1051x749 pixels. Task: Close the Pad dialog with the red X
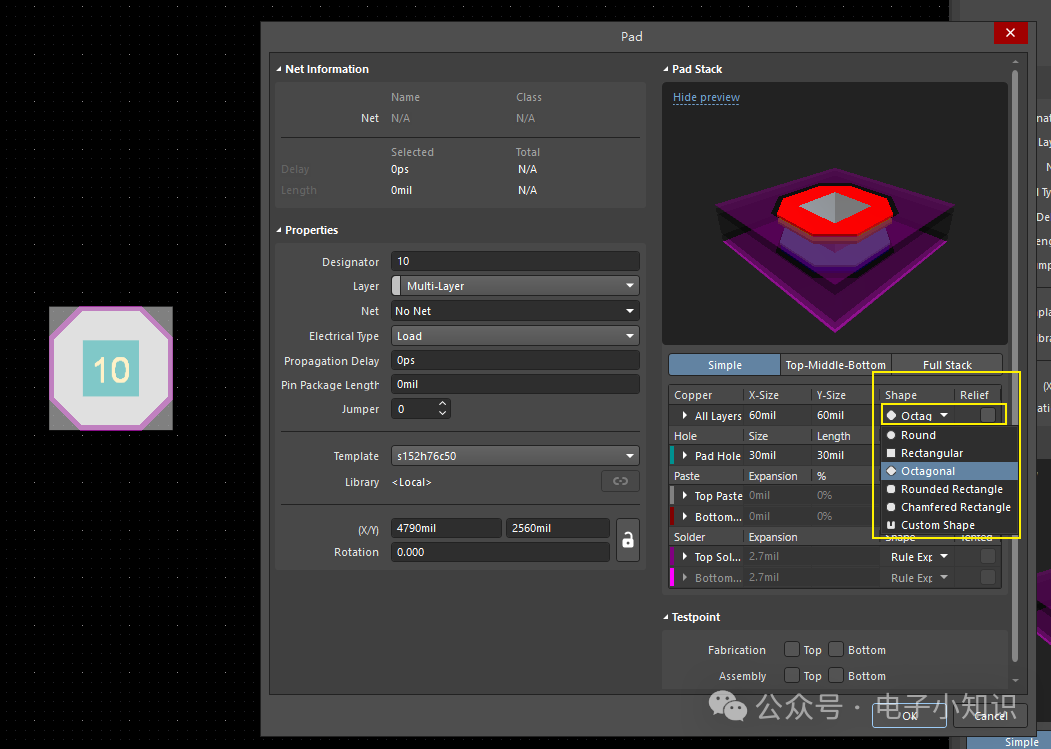tap(1010, 33)
